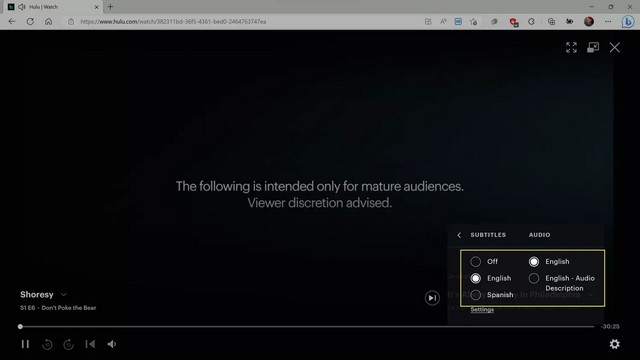Image resolution: width=640 pixels, height=360 pixels.
Task: Open browser favorites star icon
Action: point(473,22)
